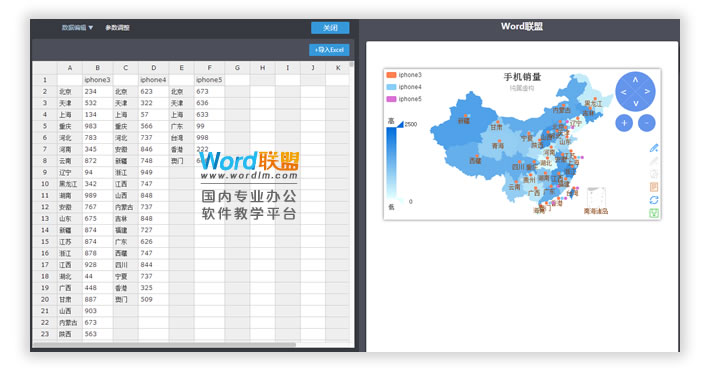Pan the map left with the arrow
This screenshot has height=379, width=710.
pos(624,92)
